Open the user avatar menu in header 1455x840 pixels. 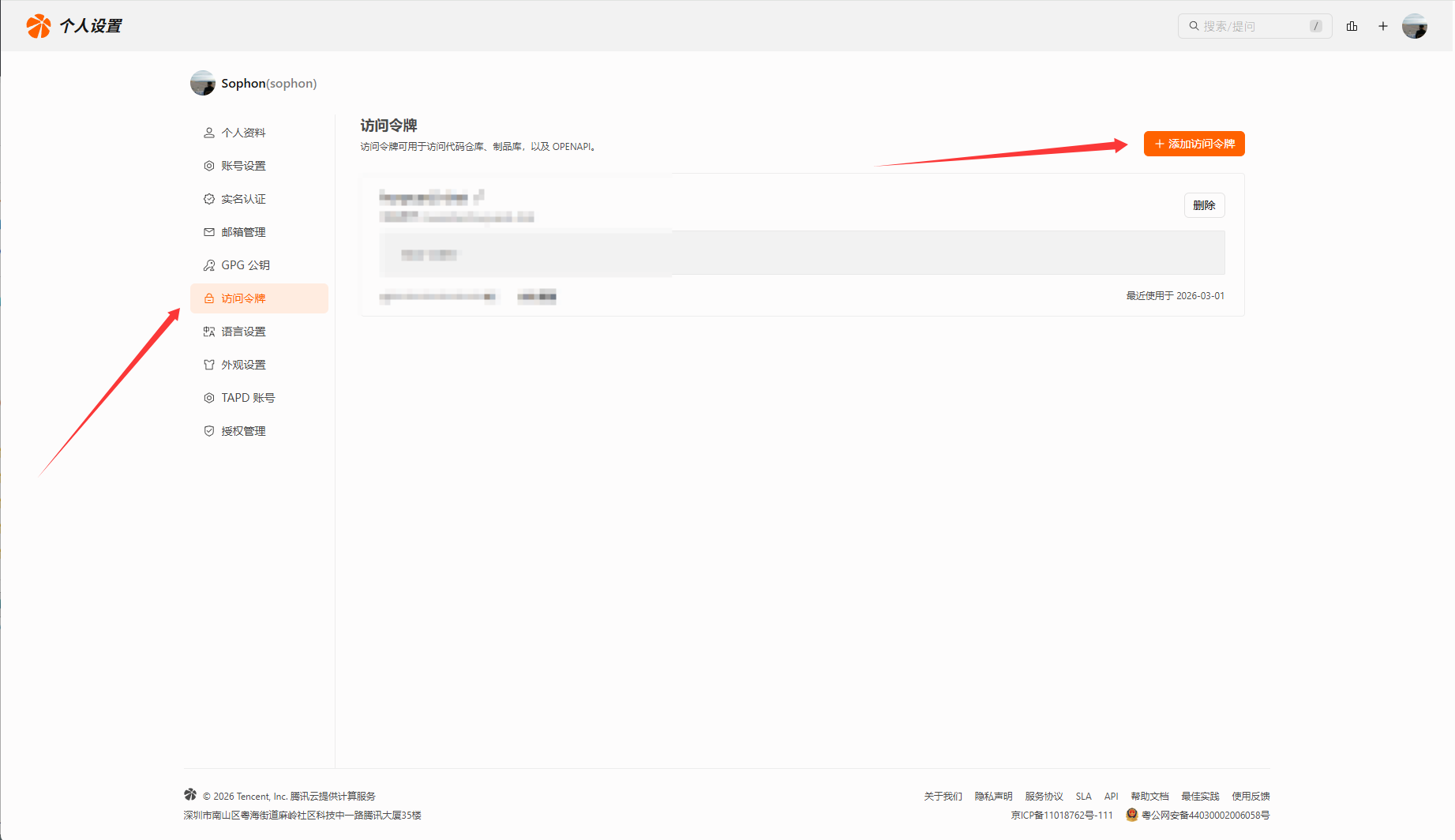point(1414,26)
